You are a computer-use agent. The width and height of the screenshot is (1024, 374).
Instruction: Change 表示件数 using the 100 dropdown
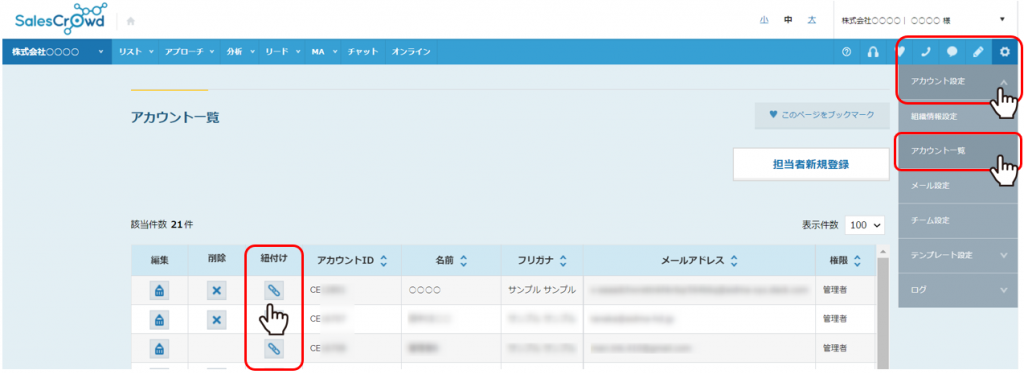[x=864, y=225]
